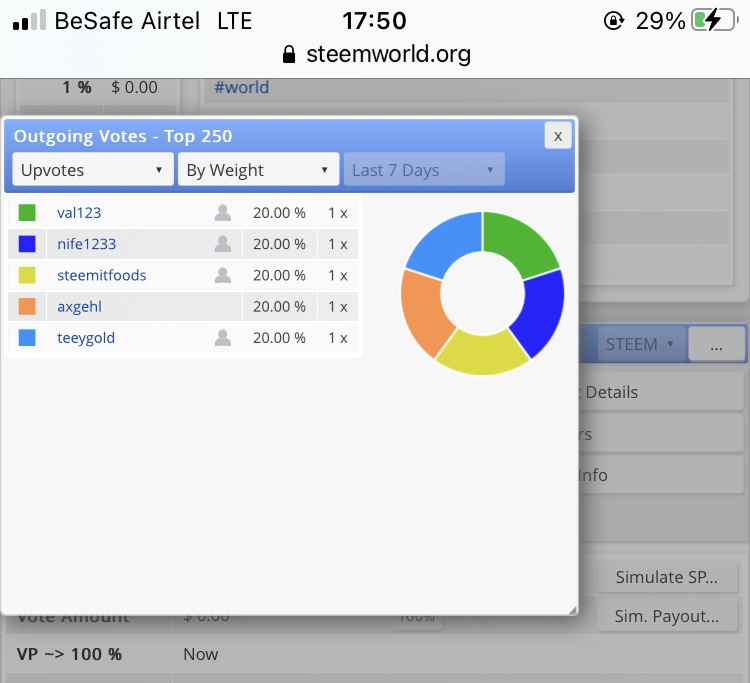Click the Details button behind the dialog
Image resolution: width=750 pixels, height=683 pixels.
661,392
